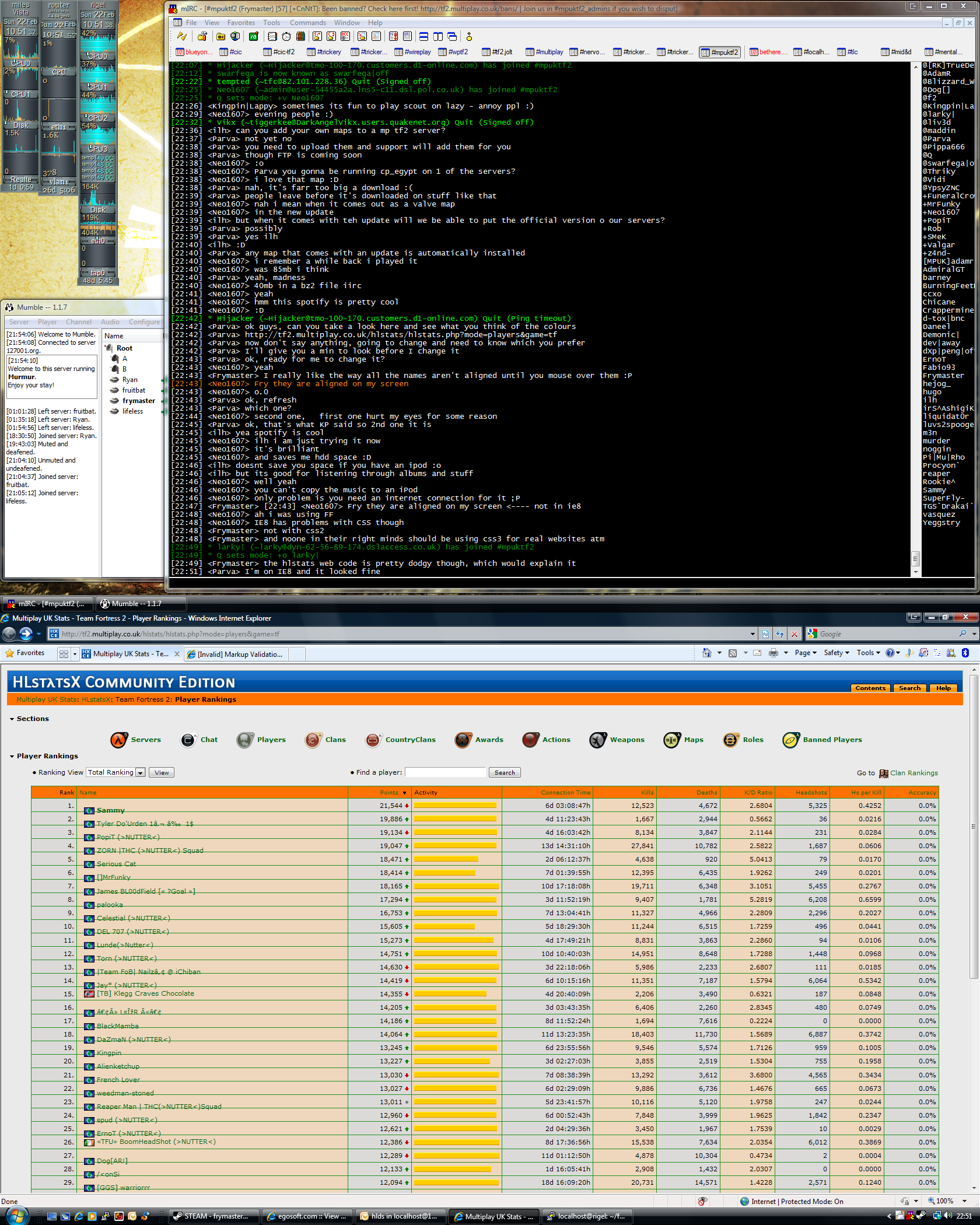Open the IE Quick Tabs dropdown arrow
This screenshot has height=1225, width=980.
tap(75, 654)
